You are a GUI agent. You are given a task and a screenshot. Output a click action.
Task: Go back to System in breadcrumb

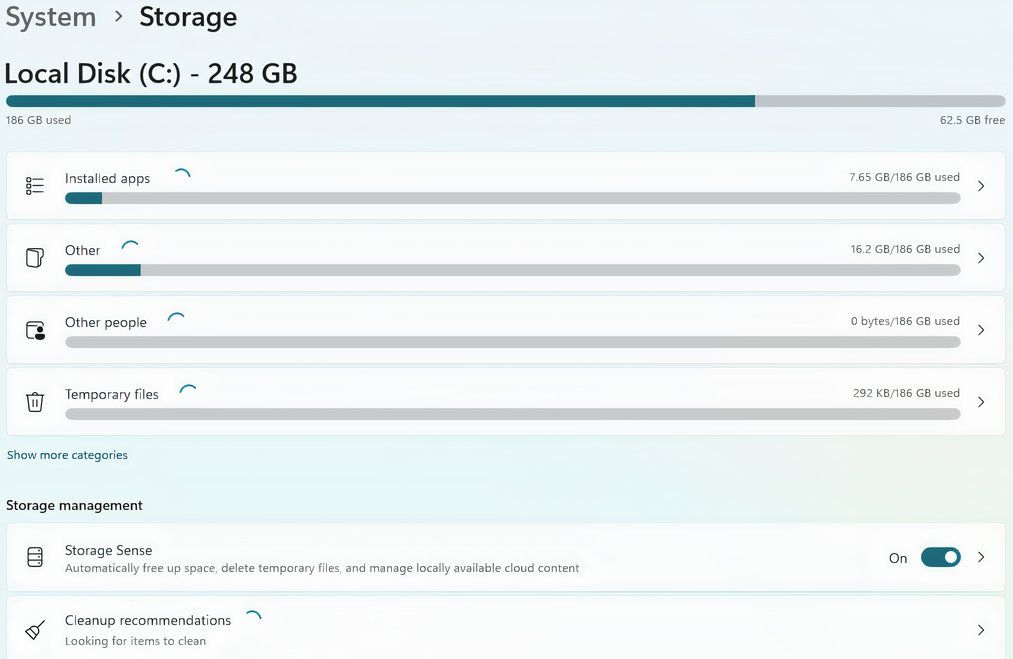click(51, 17)
